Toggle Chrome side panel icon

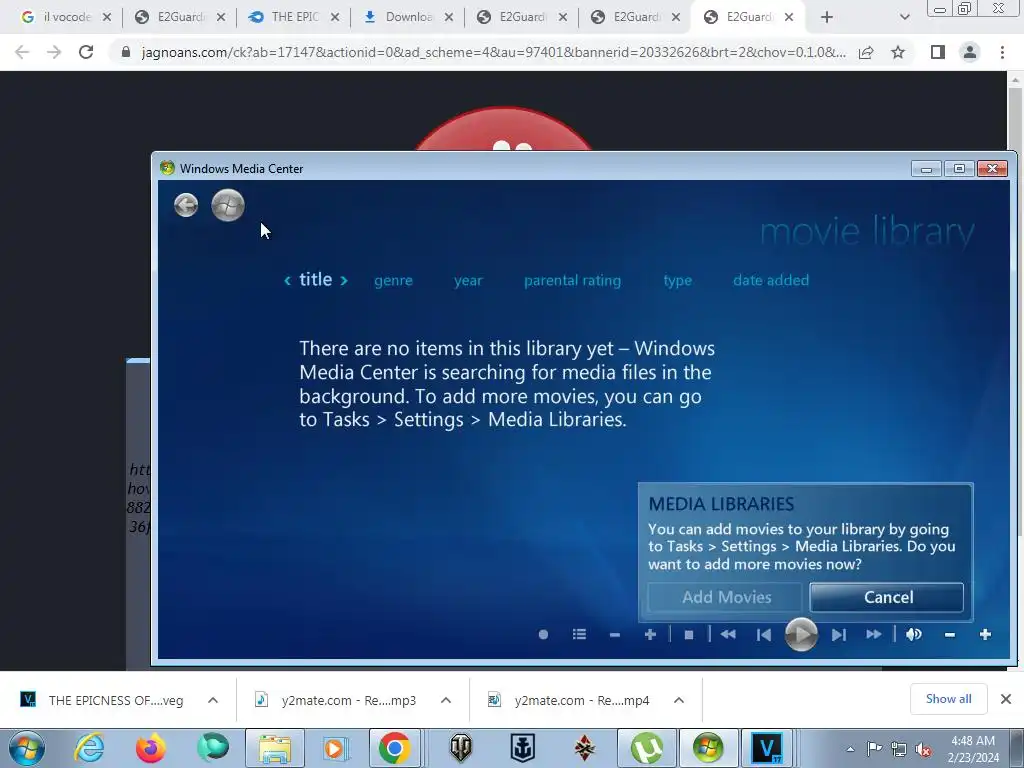[938, 52]
